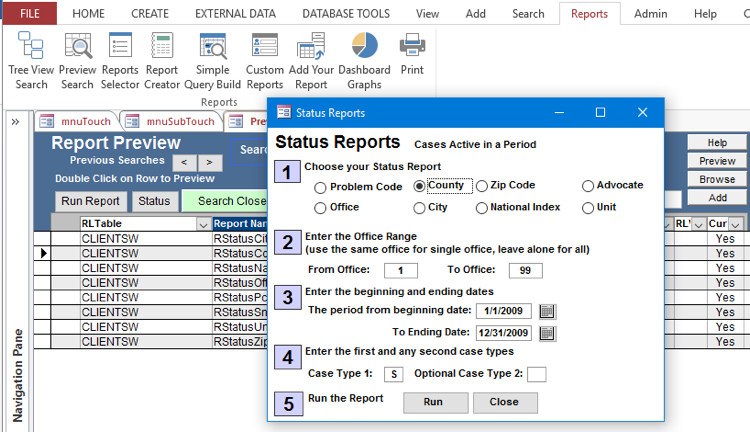
Task: Select the Problem Code radio button
Action: pos(320,187)
